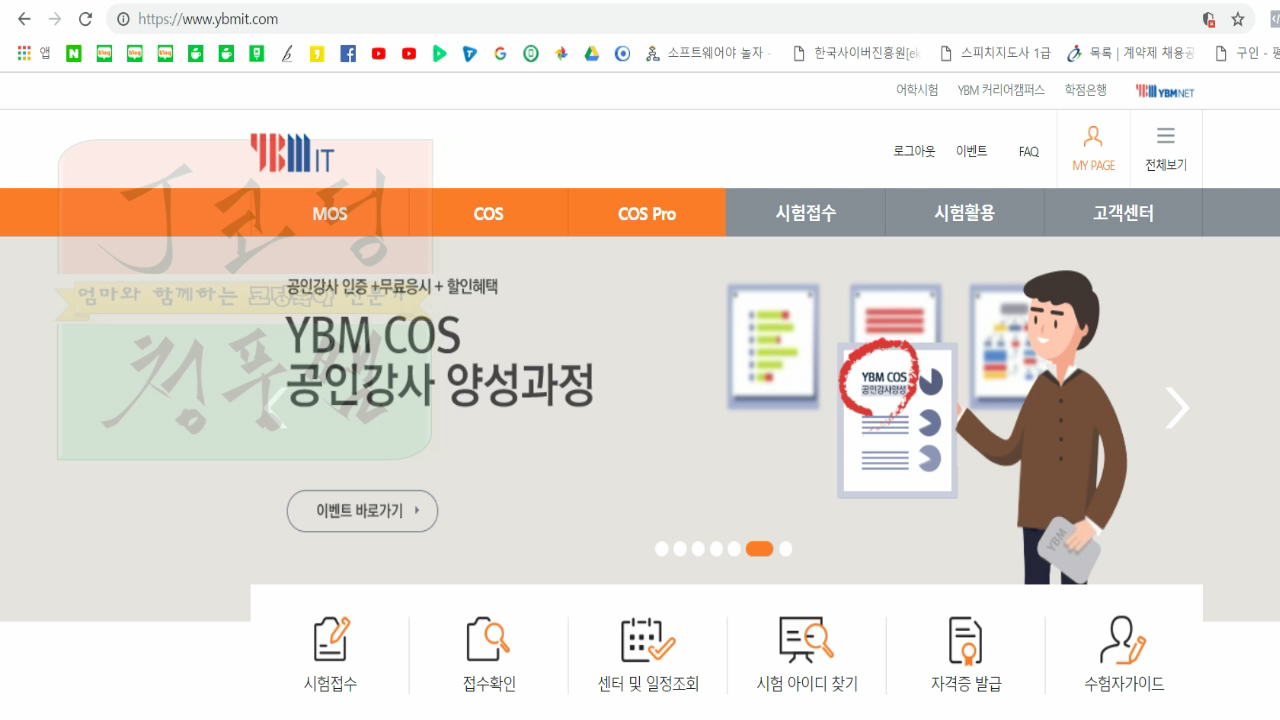This screenshot has height=720, width=1280.
Task: Open the 시험접수 exam registration icon
Action: tap(328, 655)
